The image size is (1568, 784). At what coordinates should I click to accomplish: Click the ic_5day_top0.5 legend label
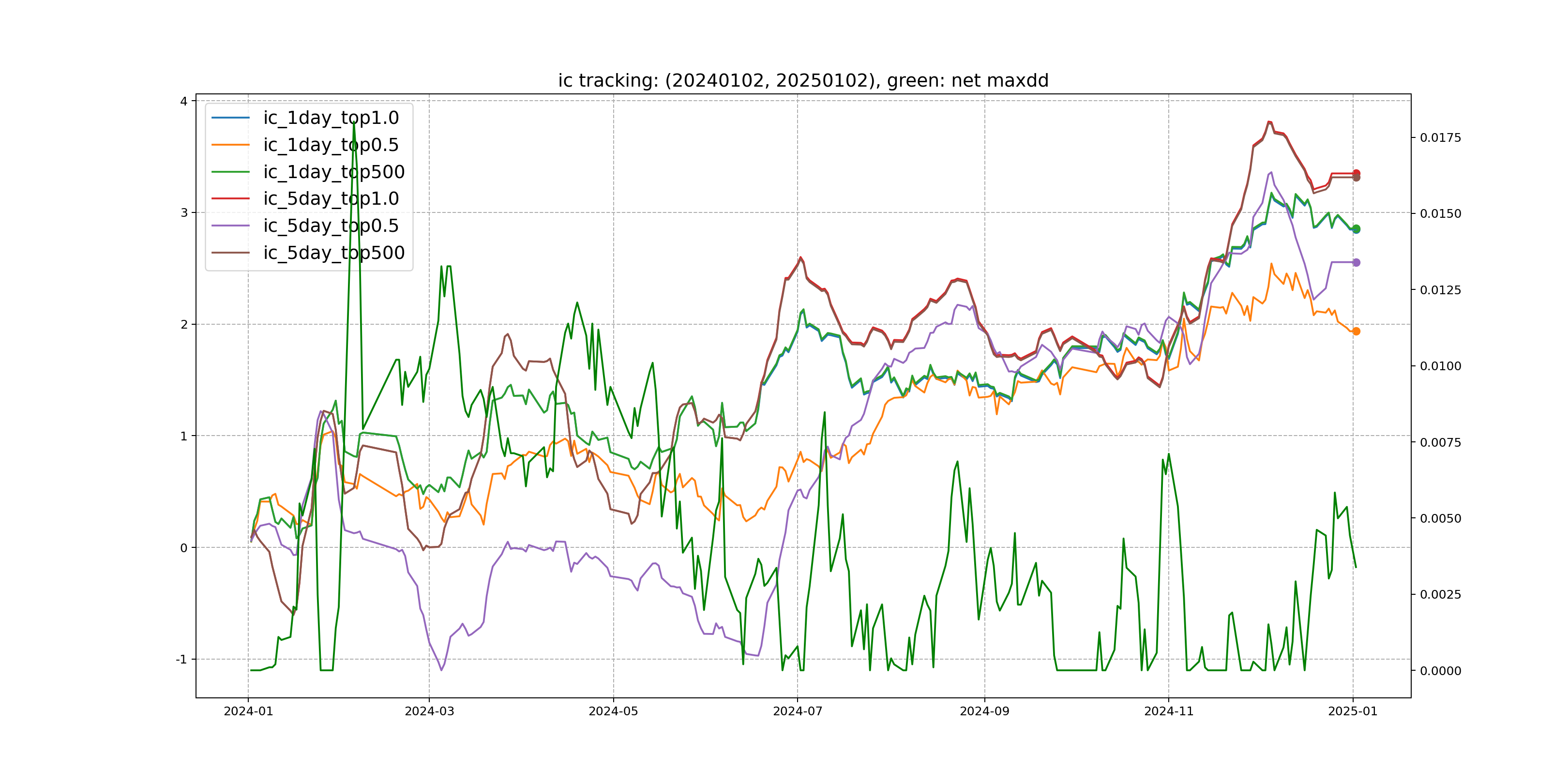click(331, 226)
